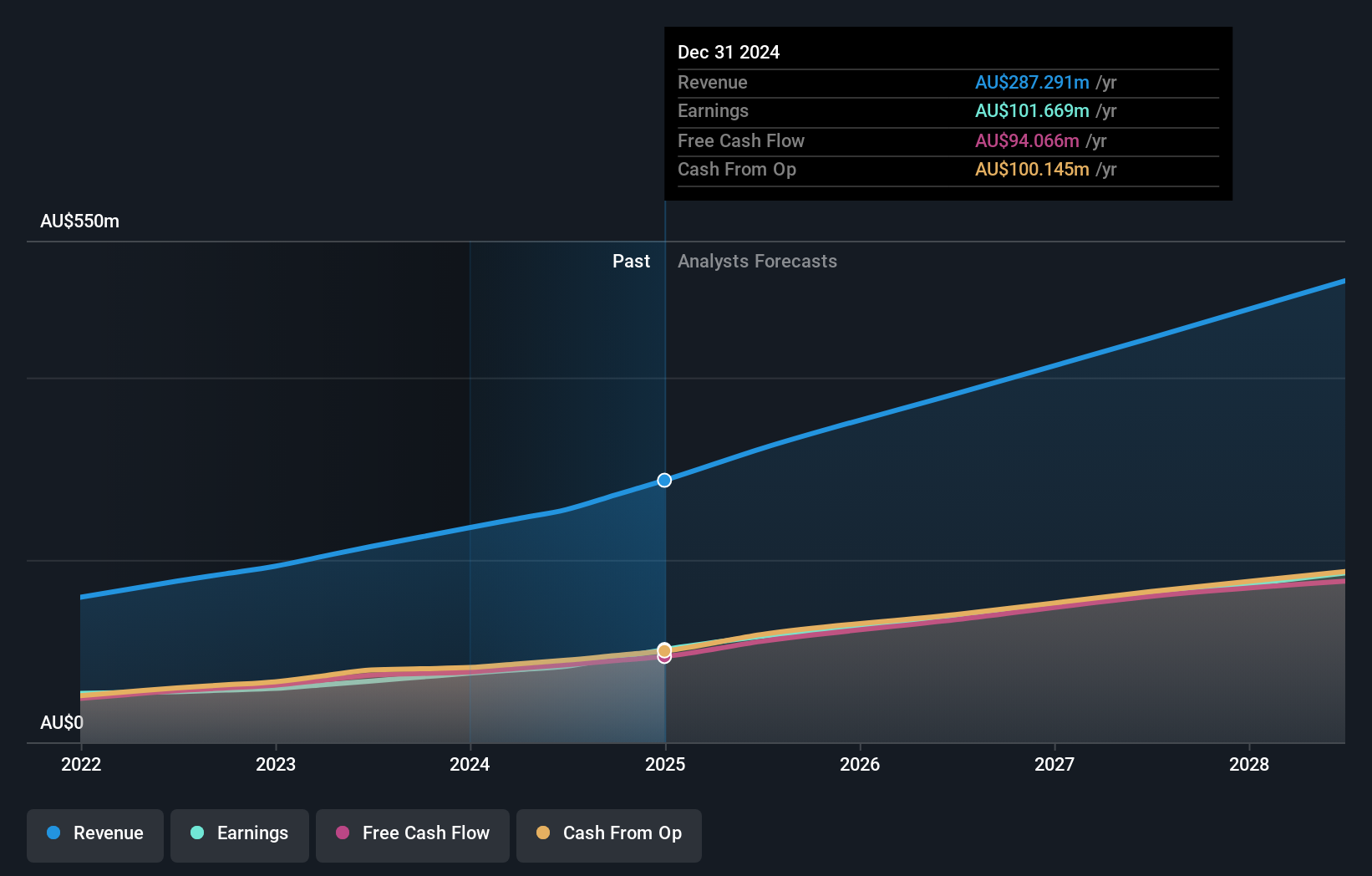Click the AU$287.291m revenue value
The height and width of the screenshot is (876, 1372).
(1032, 83)
